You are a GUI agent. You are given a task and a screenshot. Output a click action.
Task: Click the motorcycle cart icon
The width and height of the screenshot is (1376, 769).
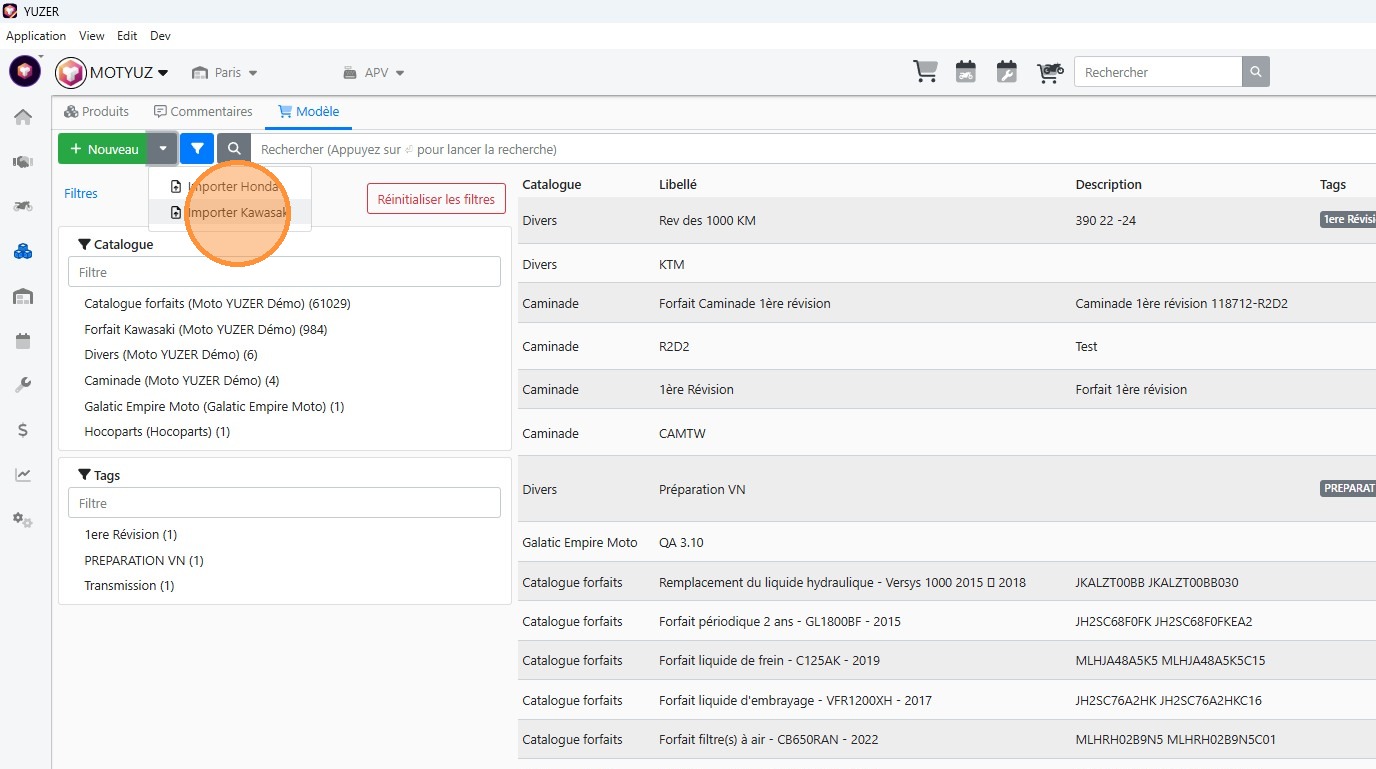click(1049, 72)
